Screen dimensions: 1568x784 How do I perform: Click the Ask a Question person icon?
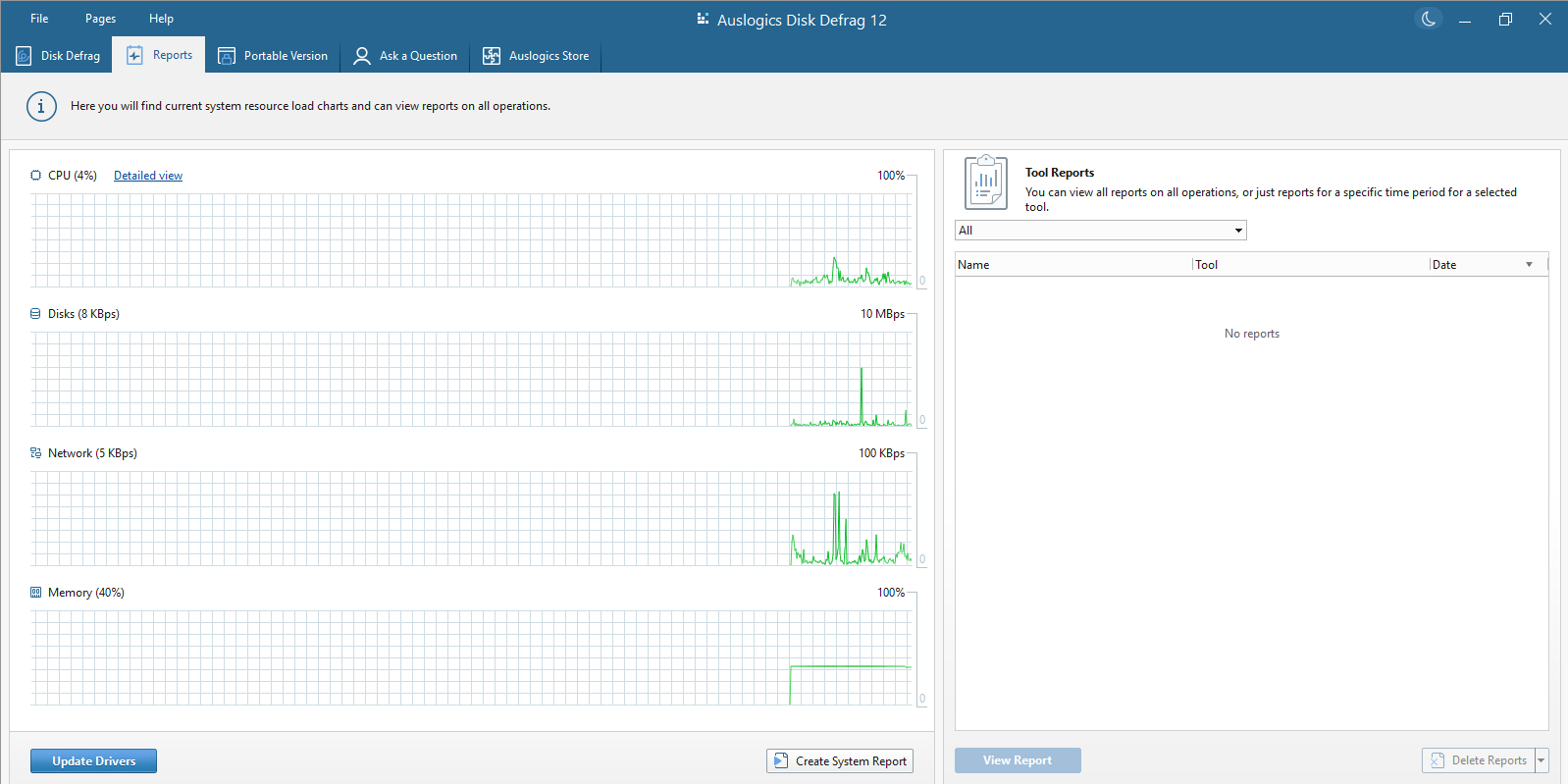[362, 56]
